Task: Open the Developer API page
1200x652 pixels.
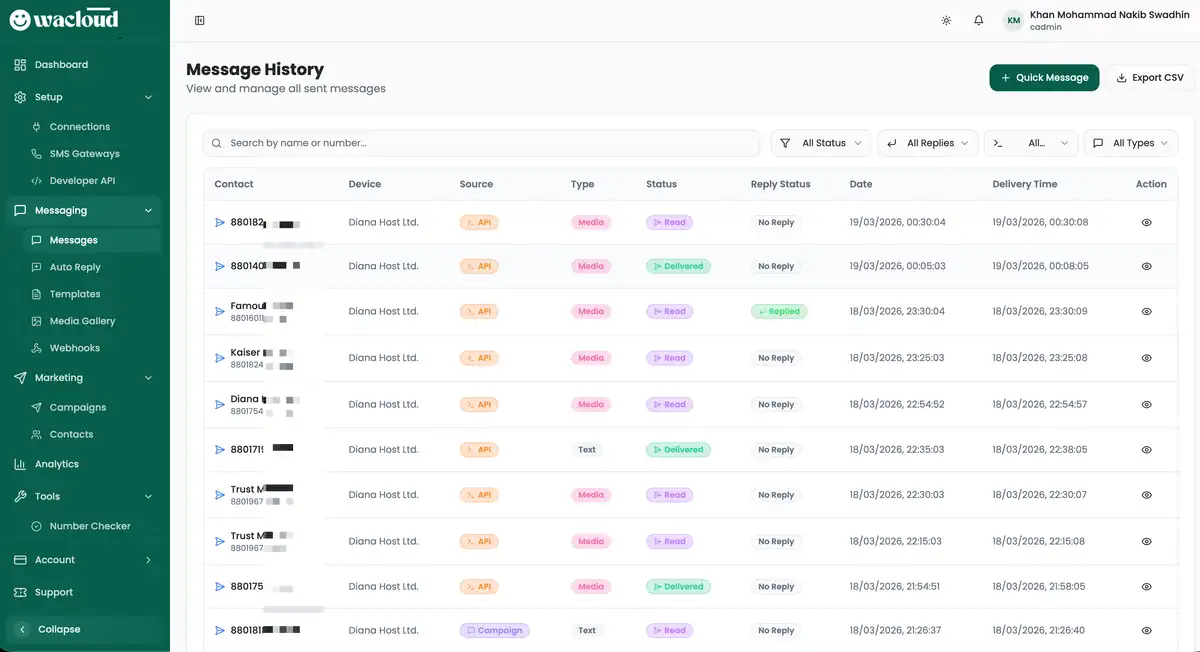Action: pos(82,181)
